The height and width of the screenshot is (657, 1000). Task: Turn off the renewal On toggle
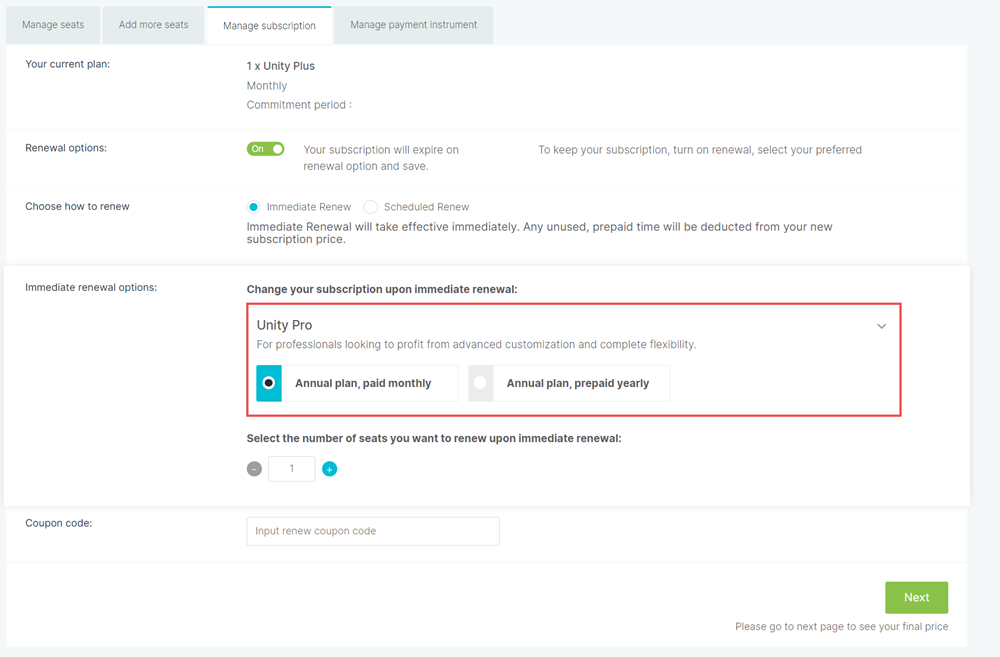[x=265, y=149]
